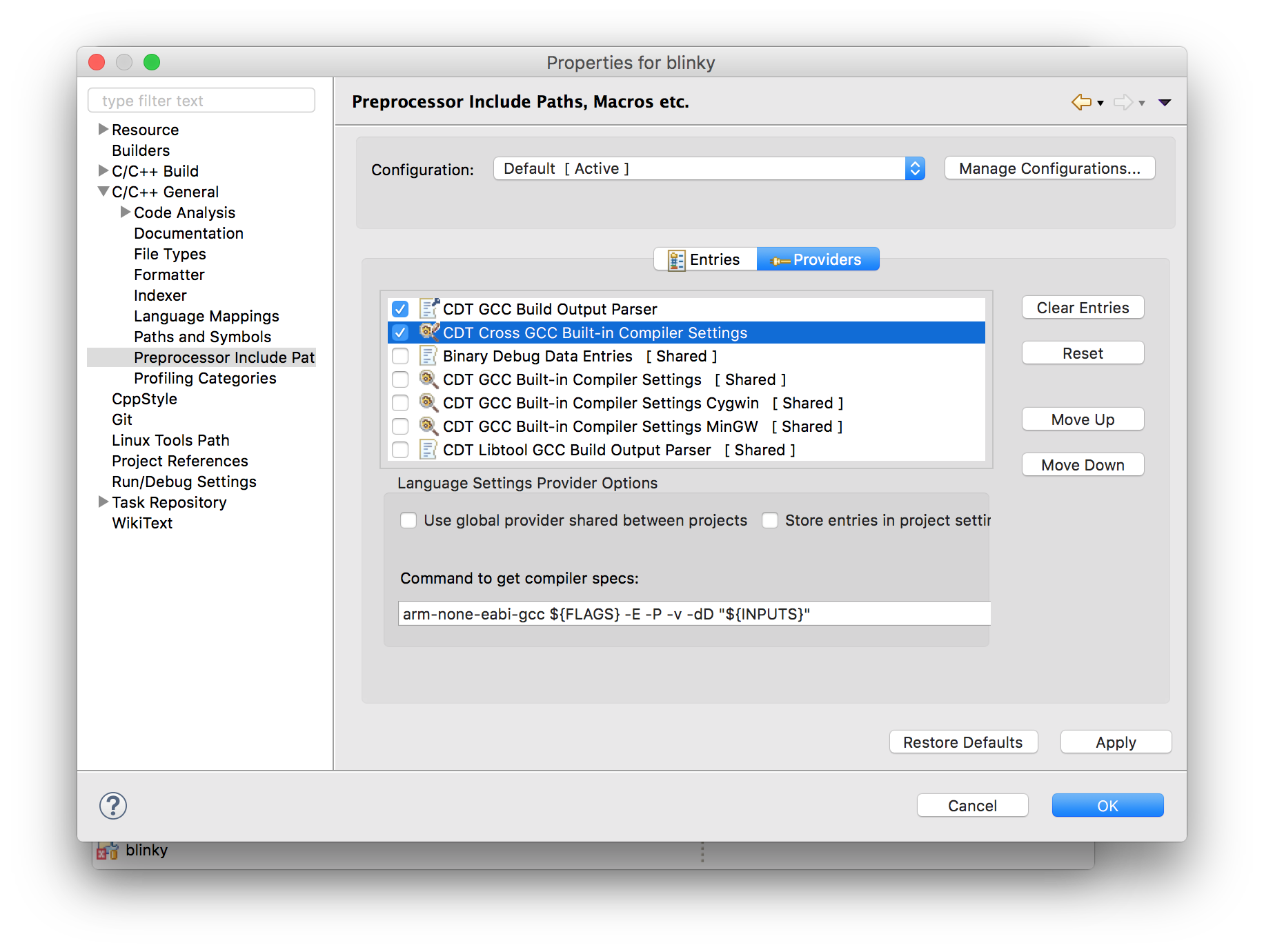The width and height of the screenshot is (1264, 952).
Task: Click the CDT Cross GCC Built-in Compiler Settings icon
Action: [429, 332]
